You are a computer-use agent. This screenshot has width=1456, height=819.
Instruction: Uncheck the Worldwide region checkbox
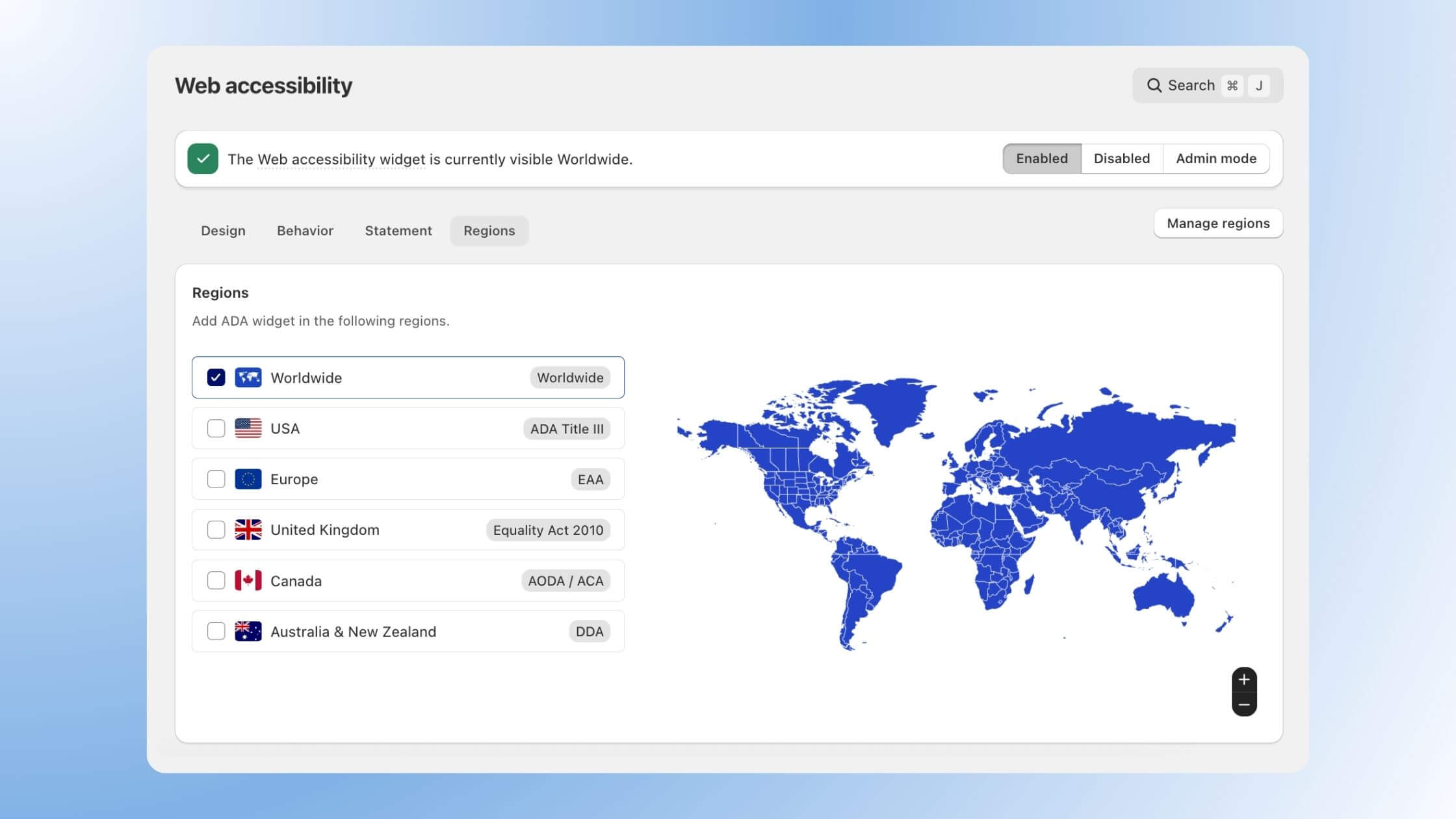pos(216,377)
